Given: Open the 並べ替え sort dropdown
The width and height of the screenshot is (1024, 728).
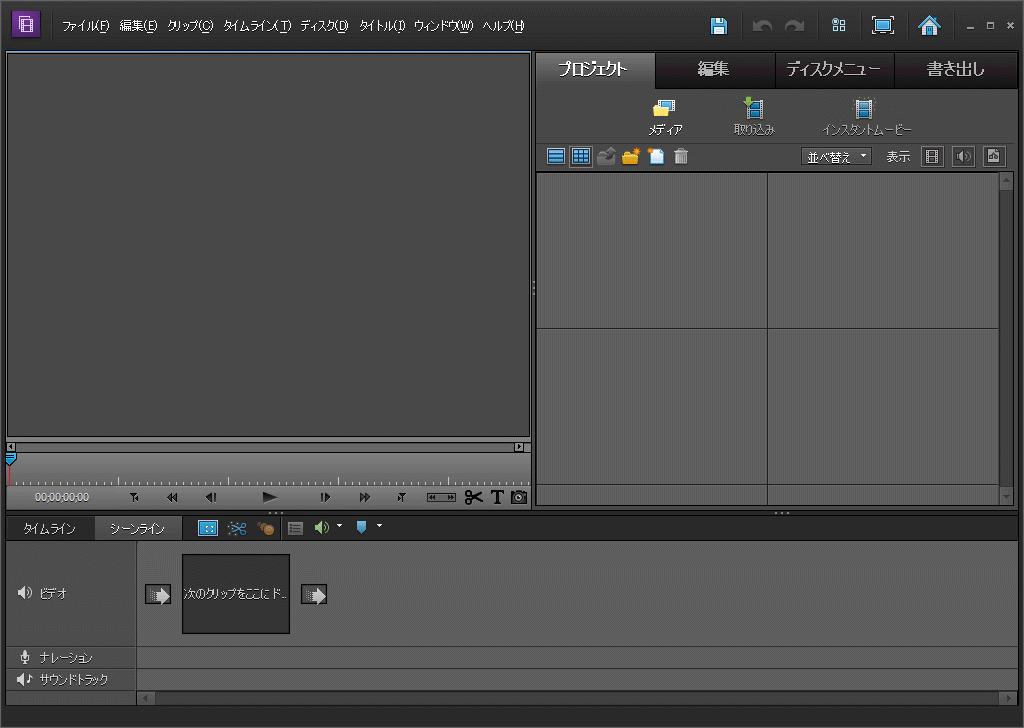Looking at the screenshot, I should tap(837, 157).
